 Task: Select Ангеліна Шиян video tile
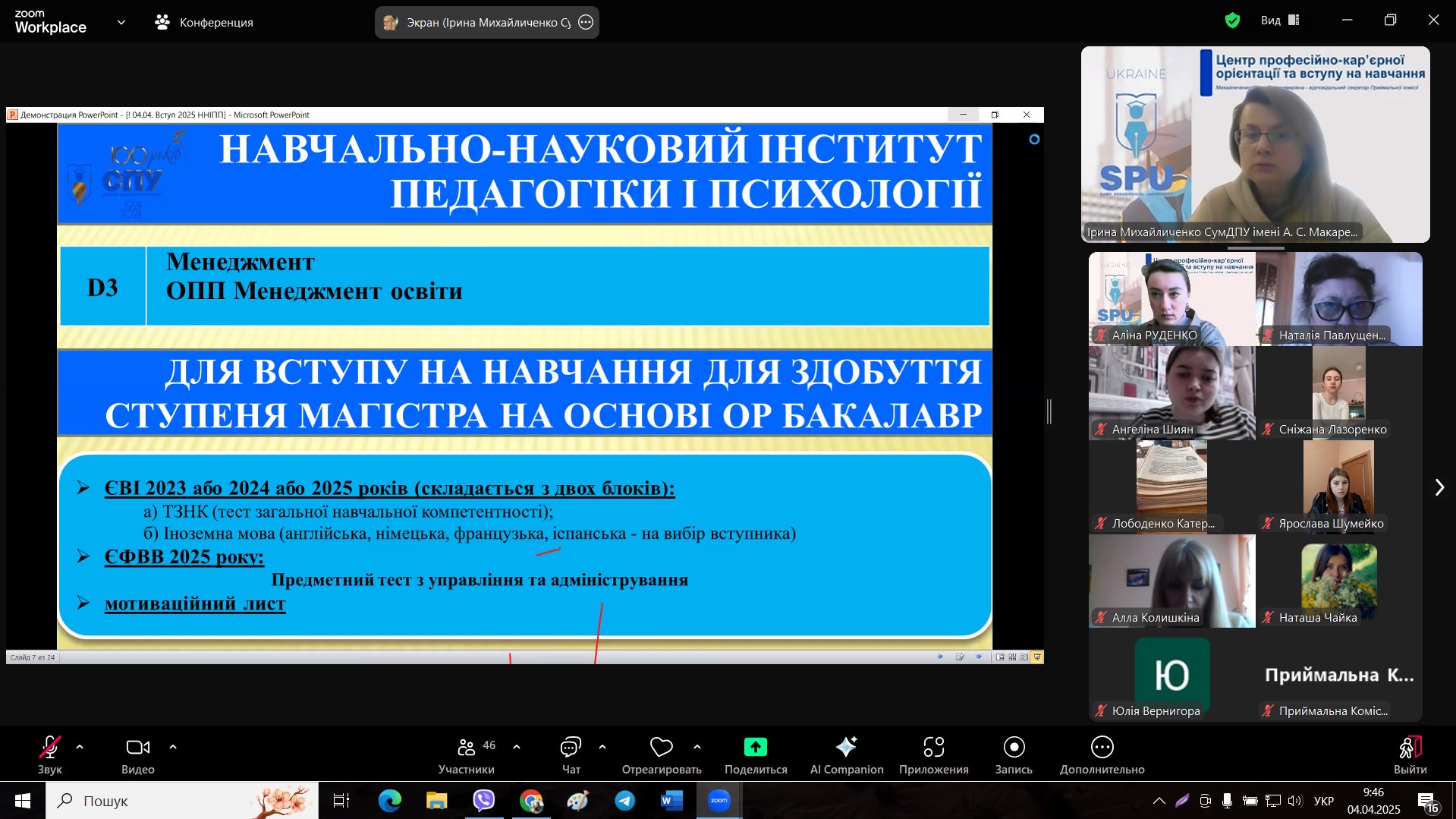[1171, 393]
